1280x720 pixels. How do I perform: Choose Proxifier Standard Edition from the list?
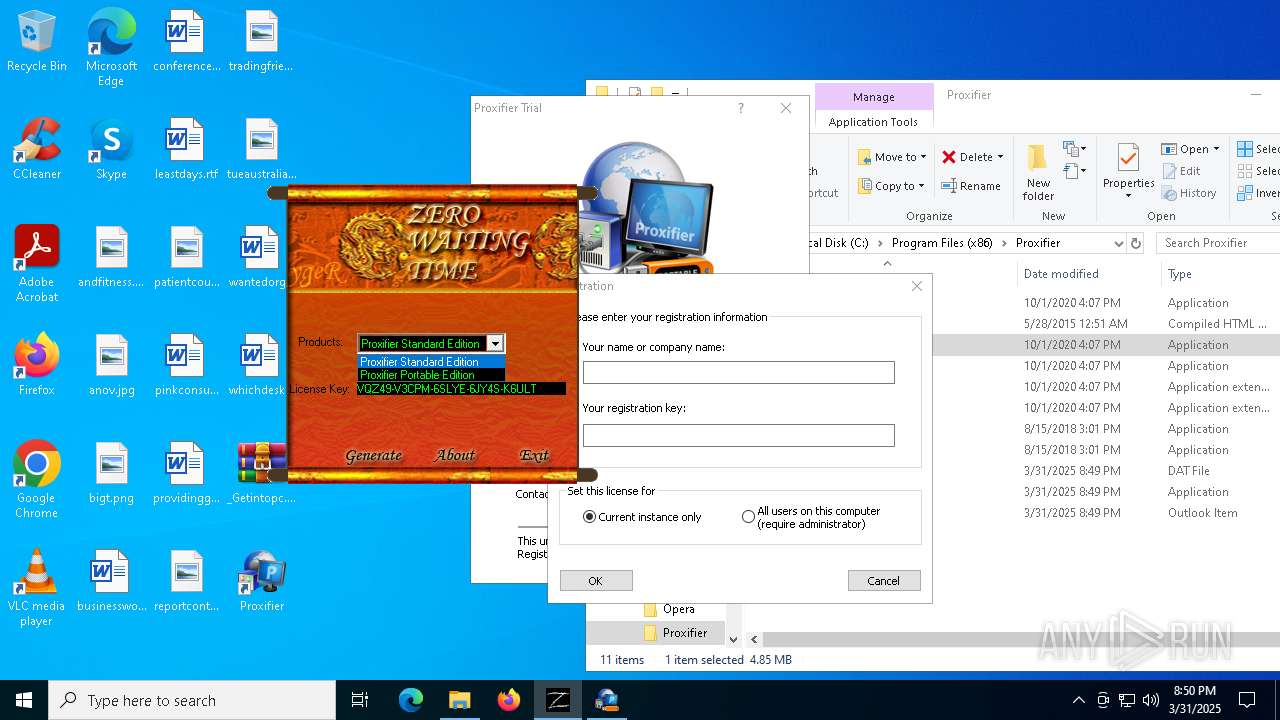pos(432,362)
